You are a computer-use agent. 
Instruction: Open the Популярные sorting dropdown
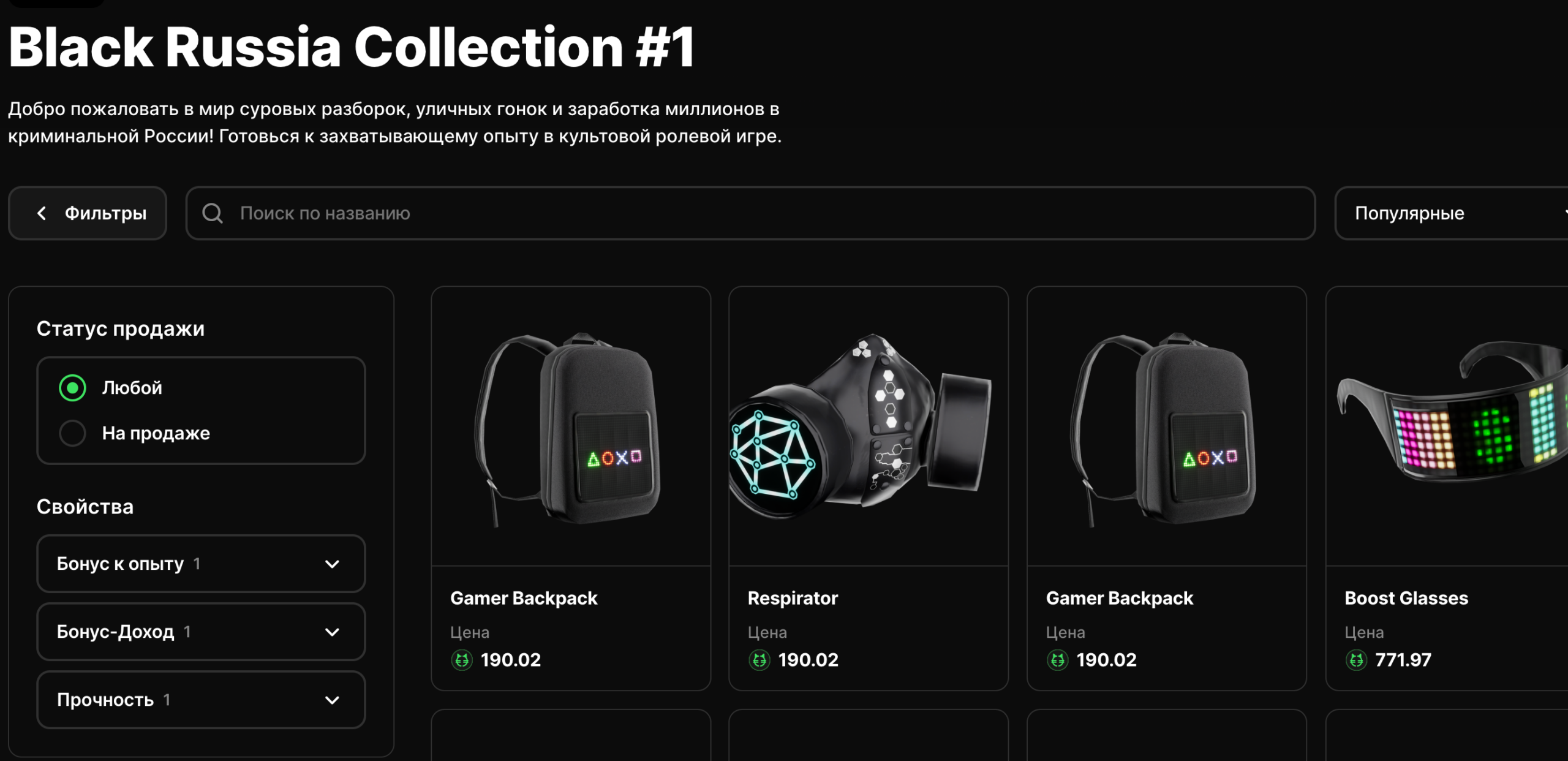[1452, 213]
